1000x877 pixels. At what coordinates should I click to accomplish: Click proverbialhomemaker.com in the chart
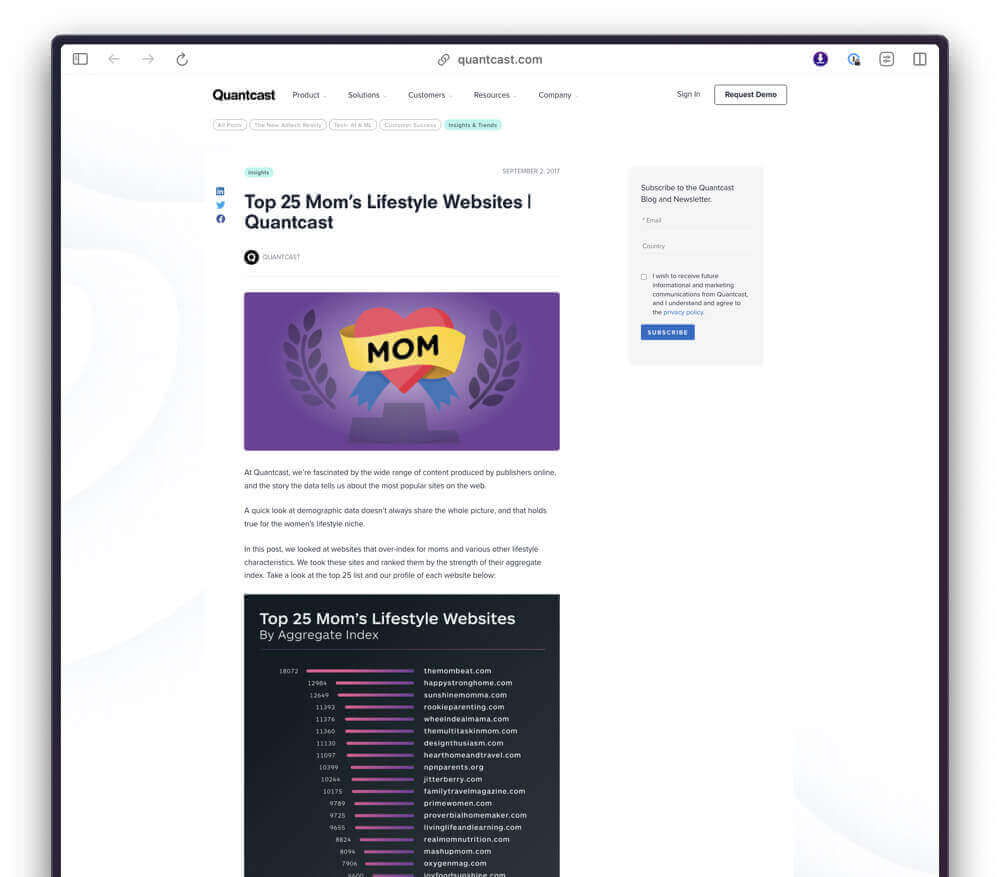(x=475, y=816)
